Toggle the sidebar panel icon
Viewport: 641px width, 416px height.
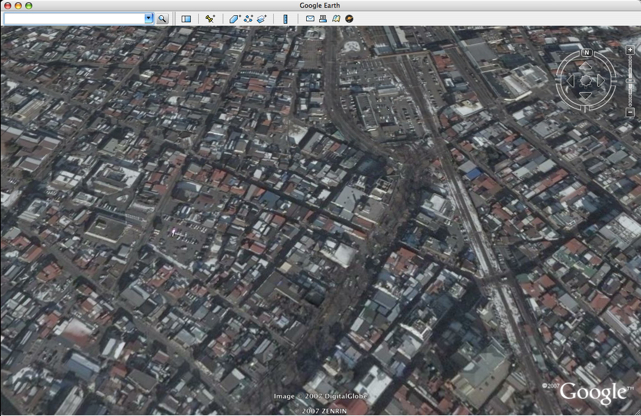tap(186, 19)
